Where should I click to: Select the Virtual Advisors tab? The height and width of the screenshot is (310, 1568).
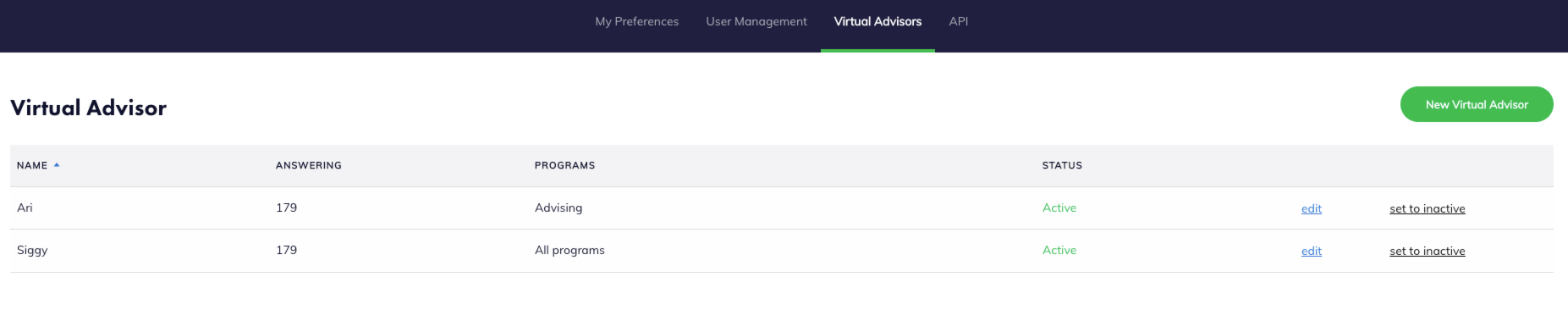coord(878,21)
